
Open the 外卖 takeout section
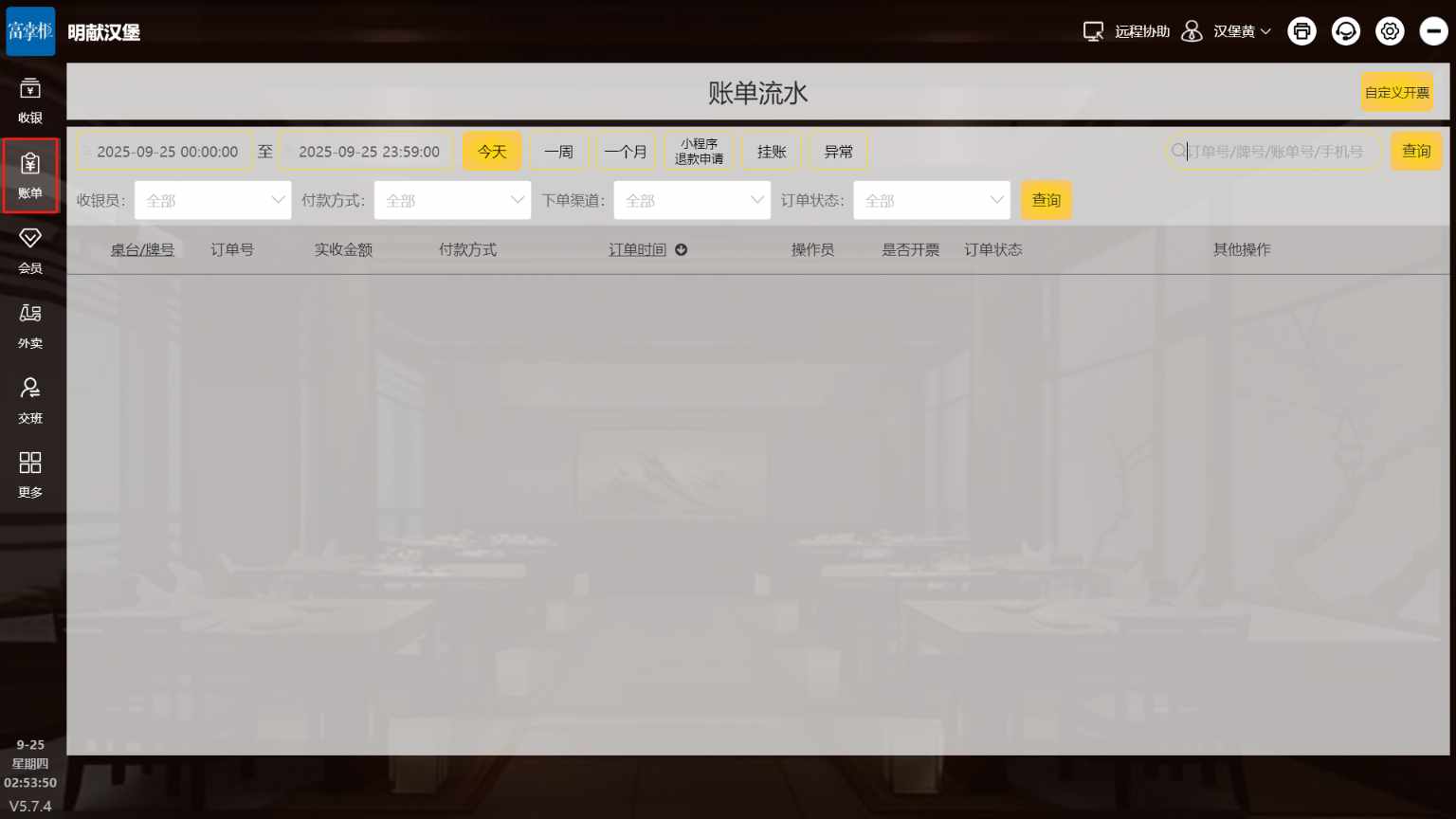[30, 325]
